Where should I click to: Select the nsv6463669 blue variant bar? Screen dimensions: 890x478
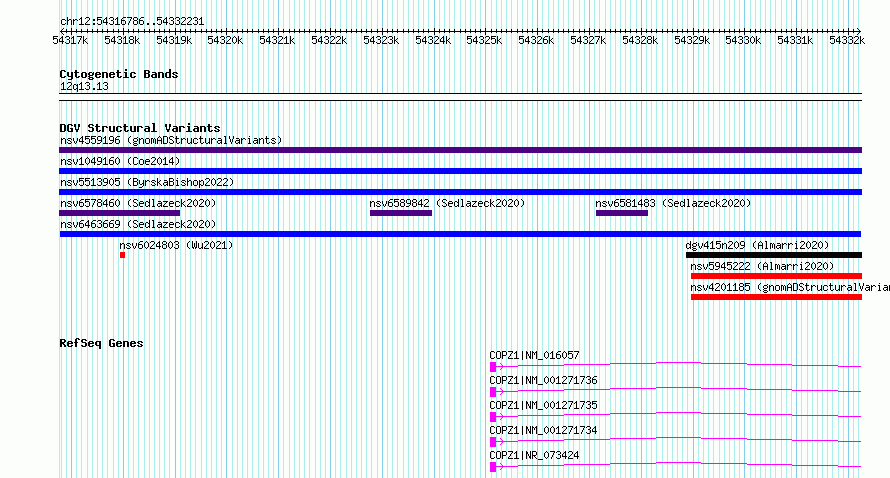point(460,234)
